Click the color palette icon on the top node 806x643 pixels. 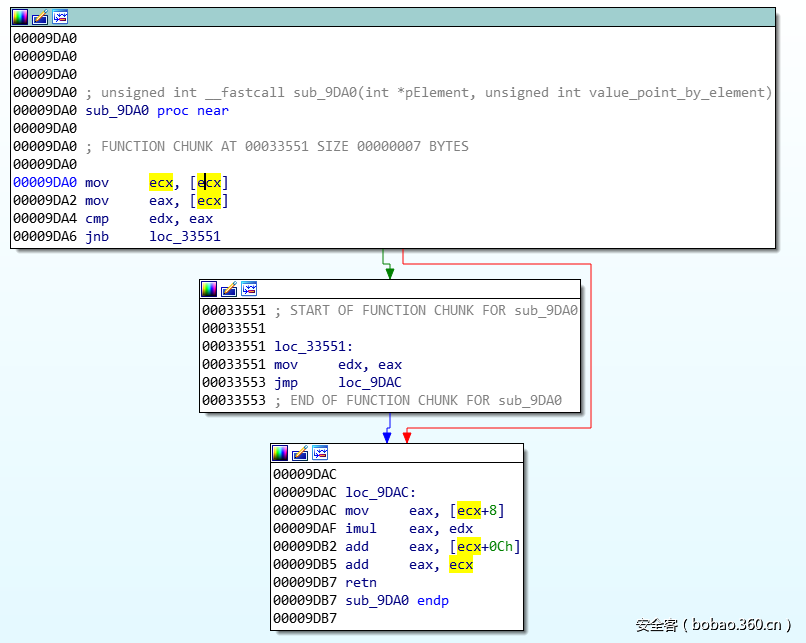point(20,18)
